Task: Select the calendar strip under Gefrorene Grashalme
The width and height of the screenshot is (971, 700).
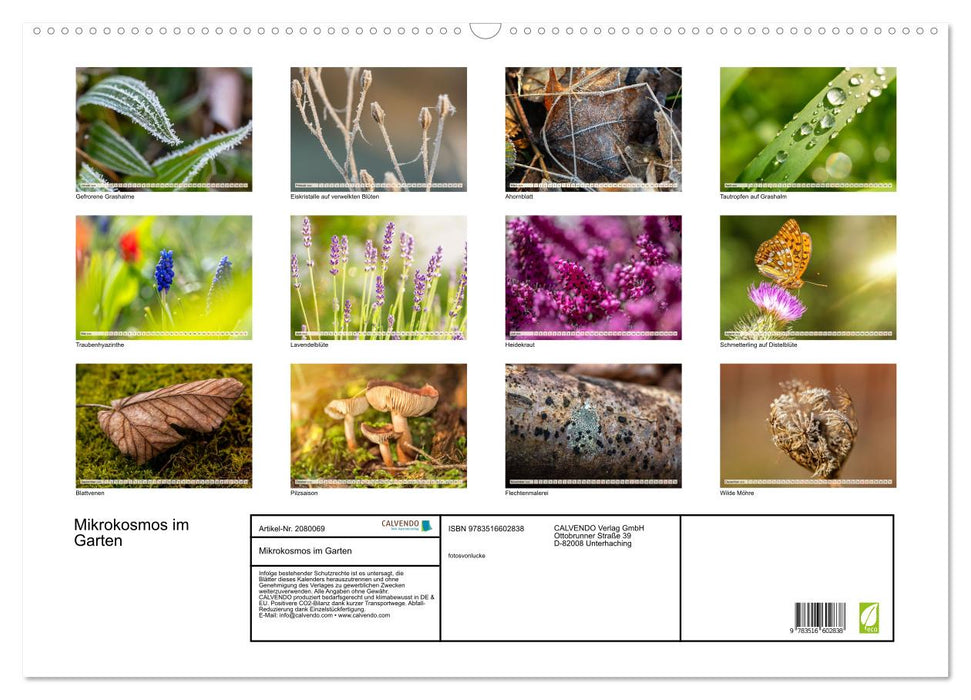Action: (163, 186)
